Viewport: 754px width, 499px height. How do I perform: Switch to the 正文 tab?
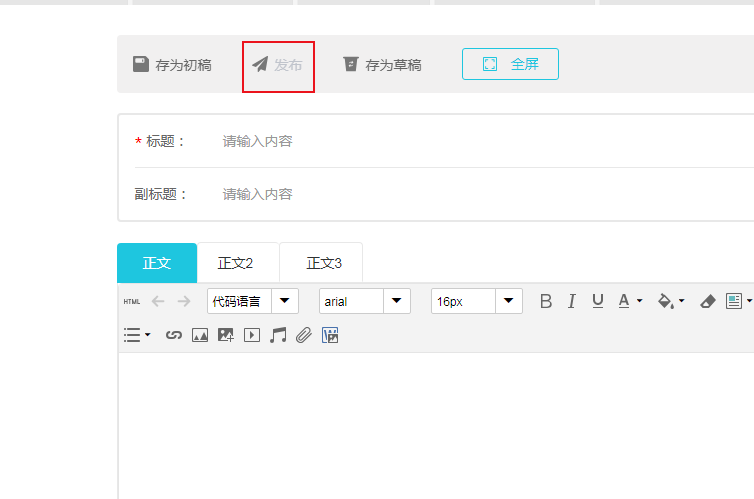tap(157, 263)
